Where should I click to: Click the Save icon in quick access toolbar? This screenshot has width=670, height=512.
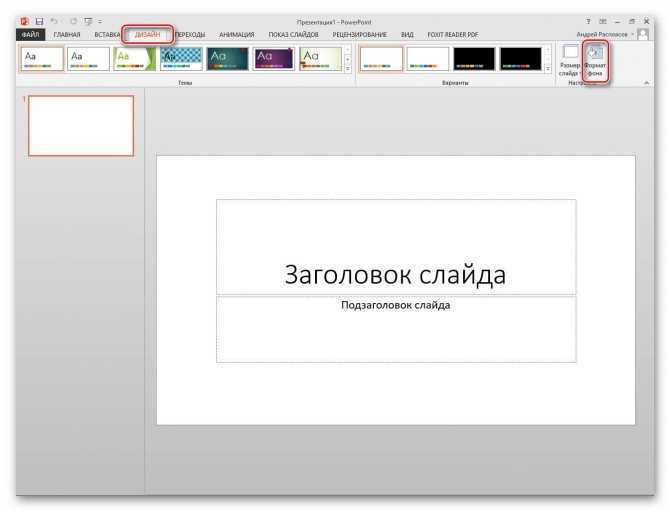(x=39, y=21)
